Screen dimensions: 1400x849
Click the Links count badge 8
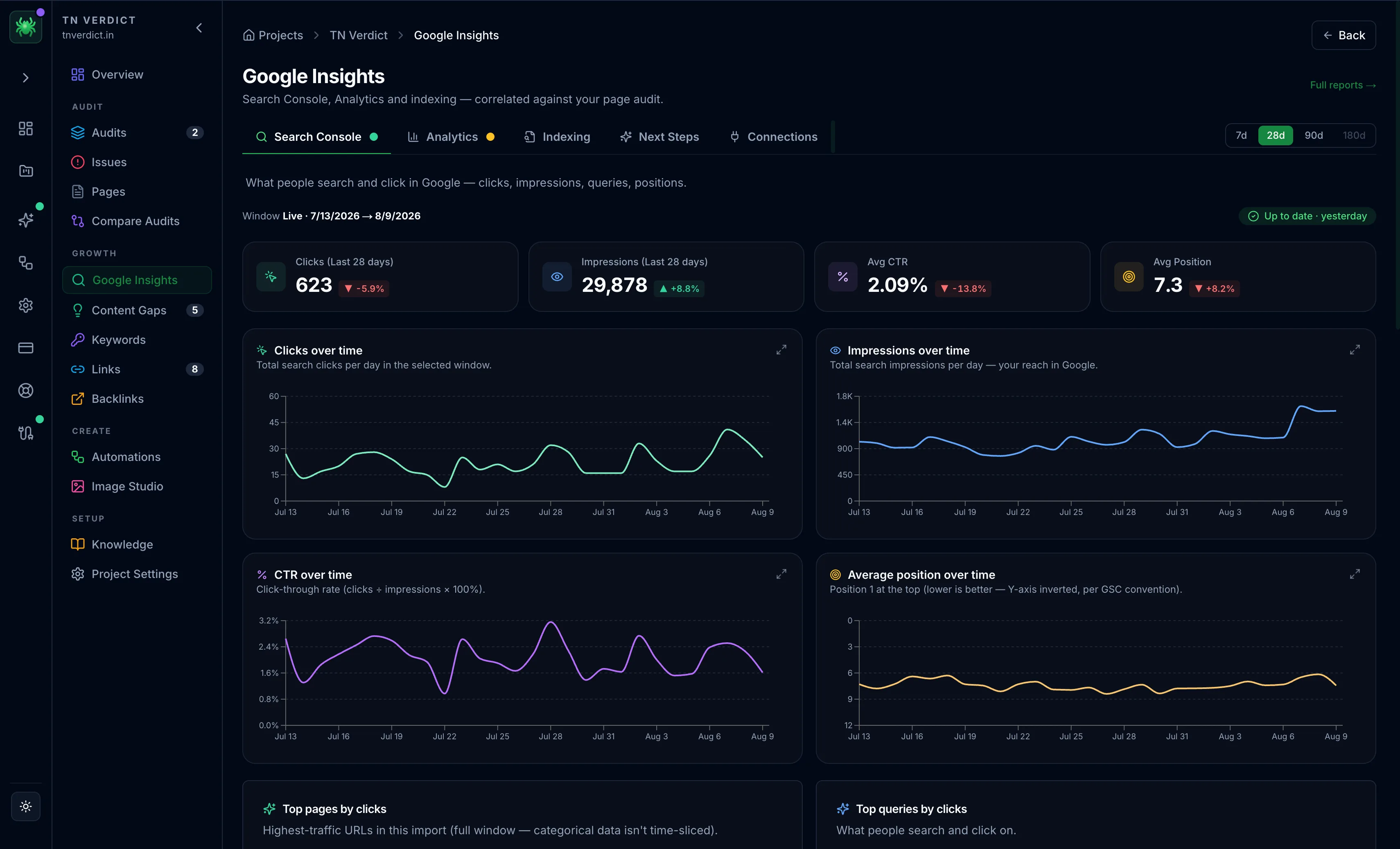click(195, 369)
